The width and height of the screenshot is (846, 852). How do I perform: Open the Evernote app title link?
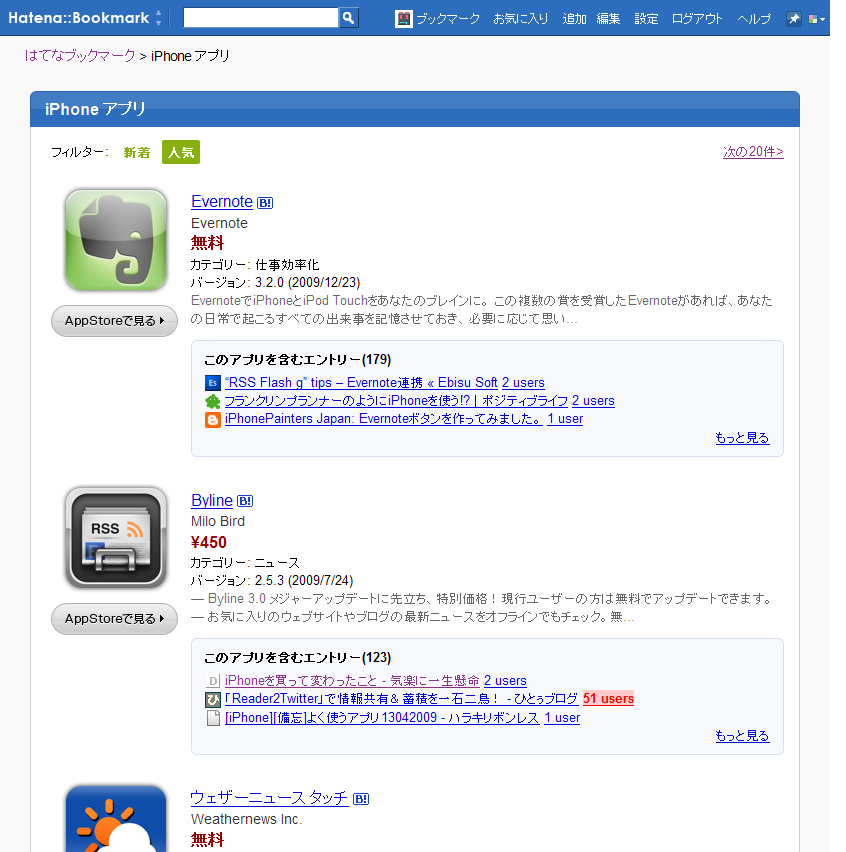point(222,202)
